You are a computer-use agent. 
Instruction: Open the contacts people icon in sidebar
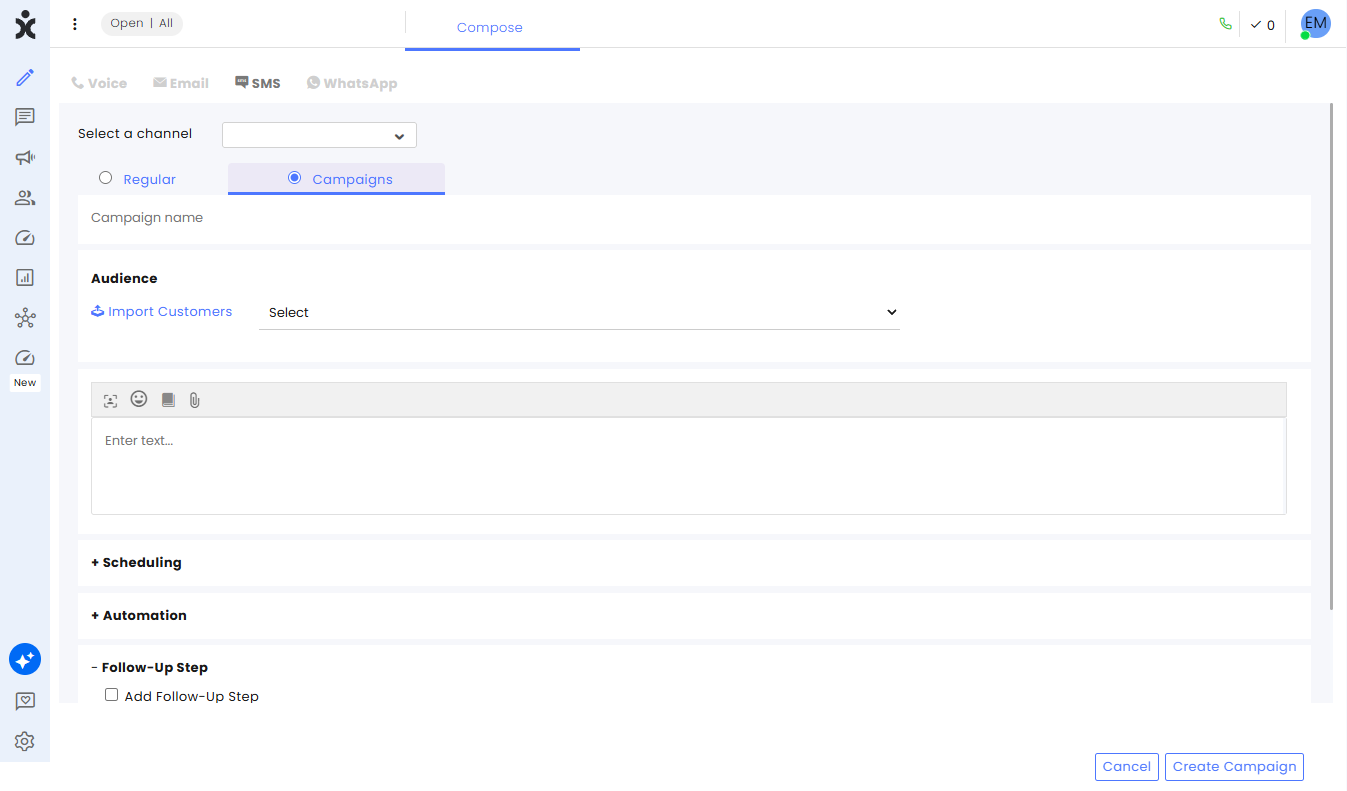[25, 198]
